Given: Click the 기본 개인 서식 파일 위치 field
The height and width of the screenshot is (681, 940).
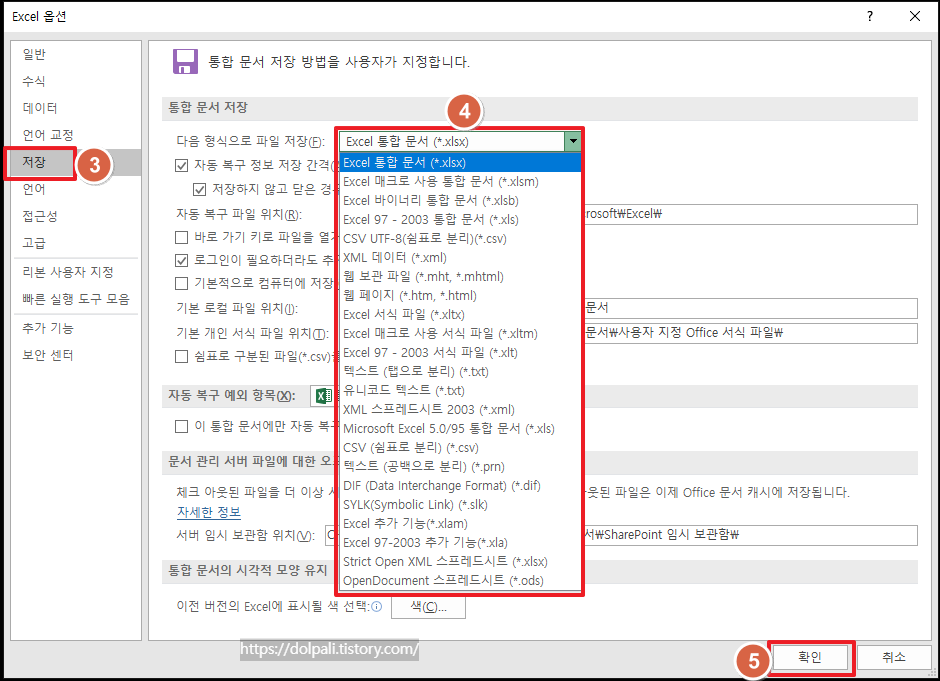Looking at the screenshot, I should click(x=749, y=333).
